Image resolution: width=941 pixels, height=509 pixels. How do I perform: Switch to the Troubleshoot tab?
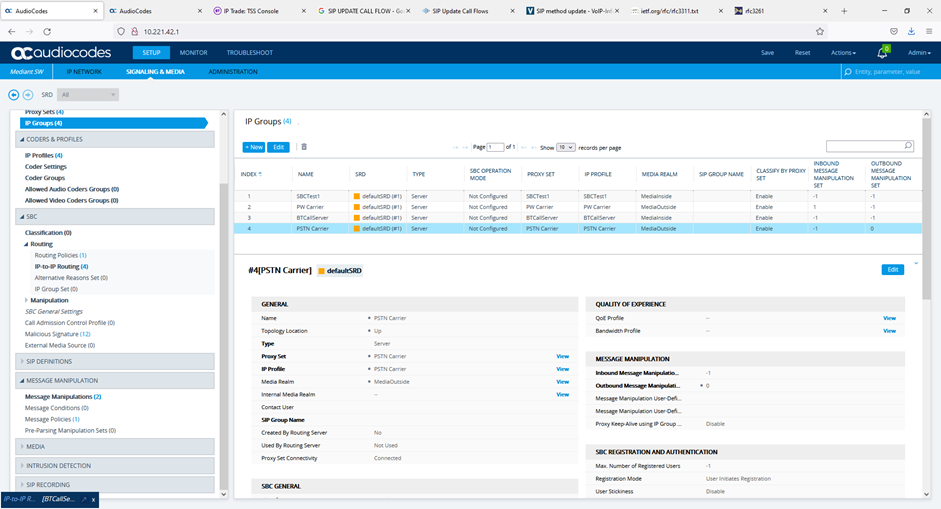250,53
